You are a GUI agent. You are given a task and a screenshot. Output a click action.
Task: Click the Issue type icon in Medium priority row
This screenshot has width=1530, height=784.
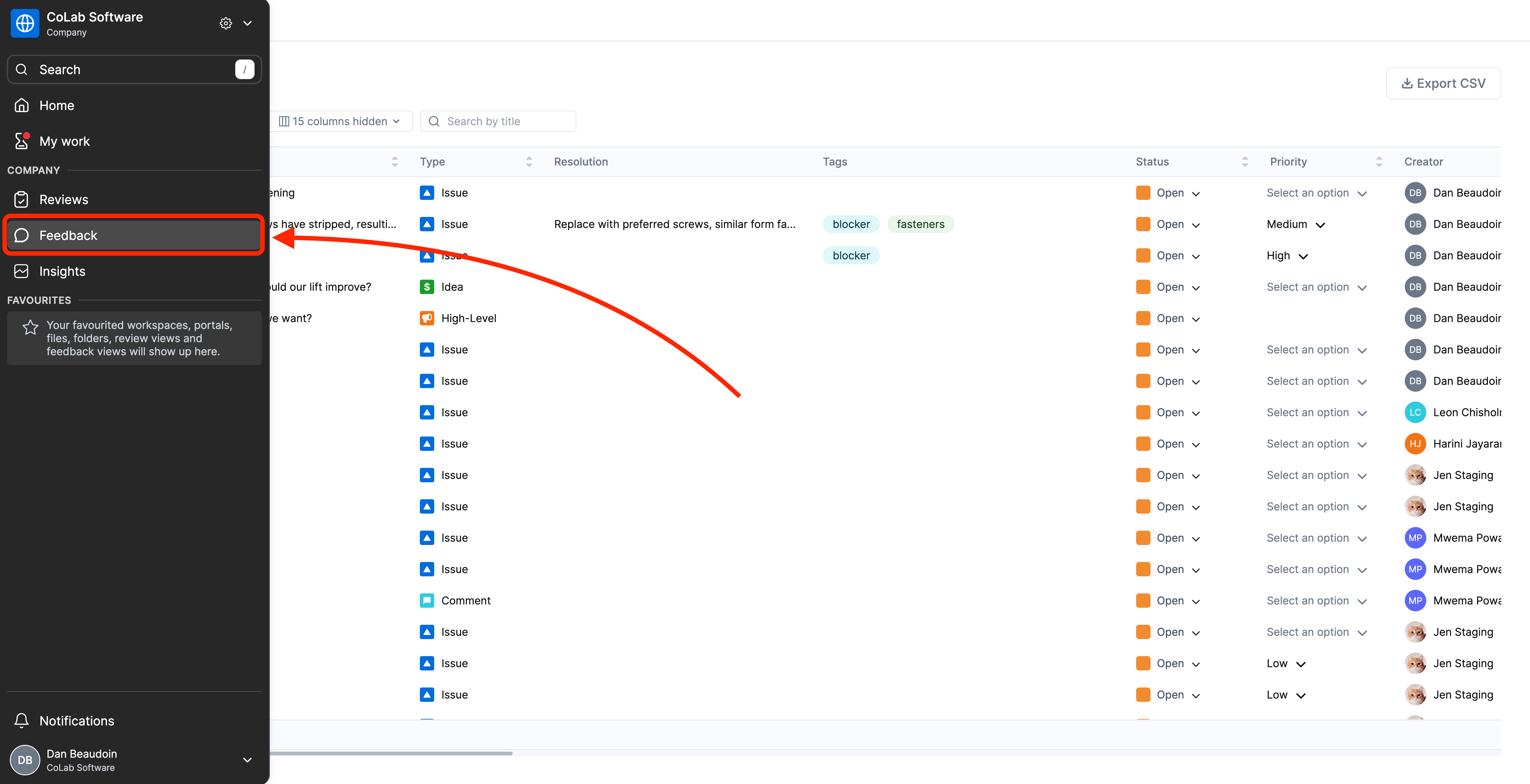pos(426,224)
